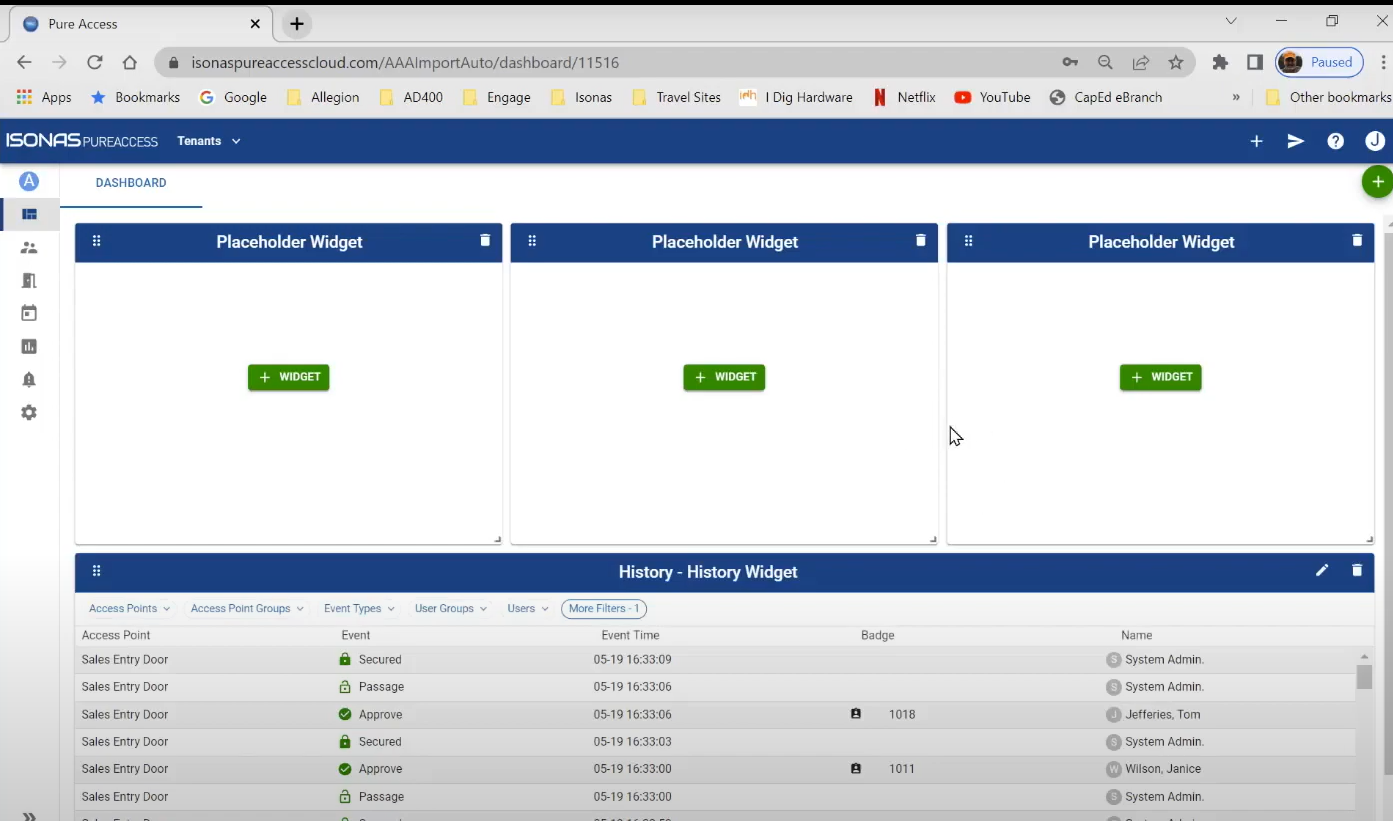Click drag handle of second Placeholder Widget
The width and height of the screenshot is (1393, 821).
[533, 241]
